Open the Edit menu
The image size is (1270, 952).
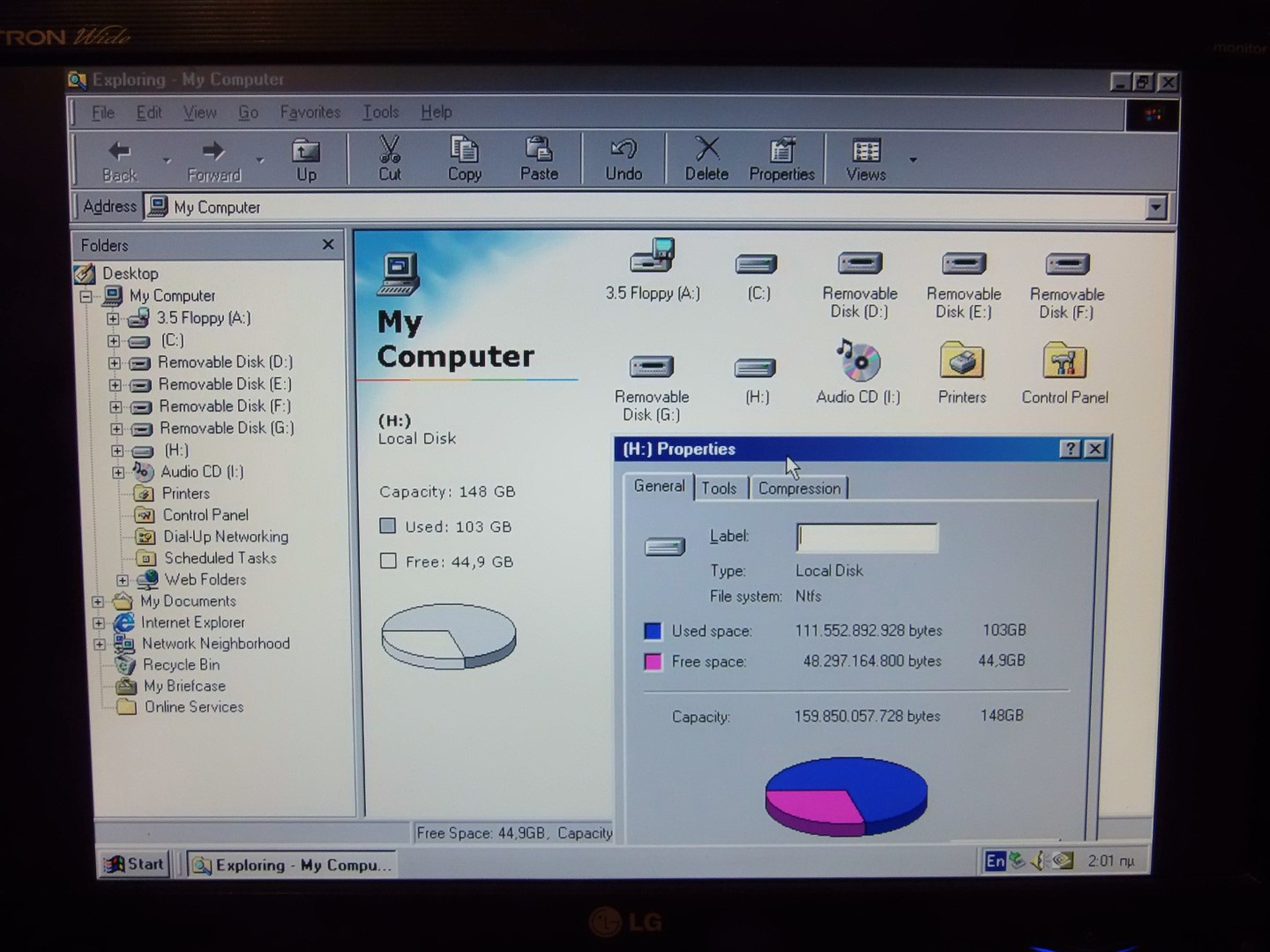pyautogui.click(x=149, y=113)
